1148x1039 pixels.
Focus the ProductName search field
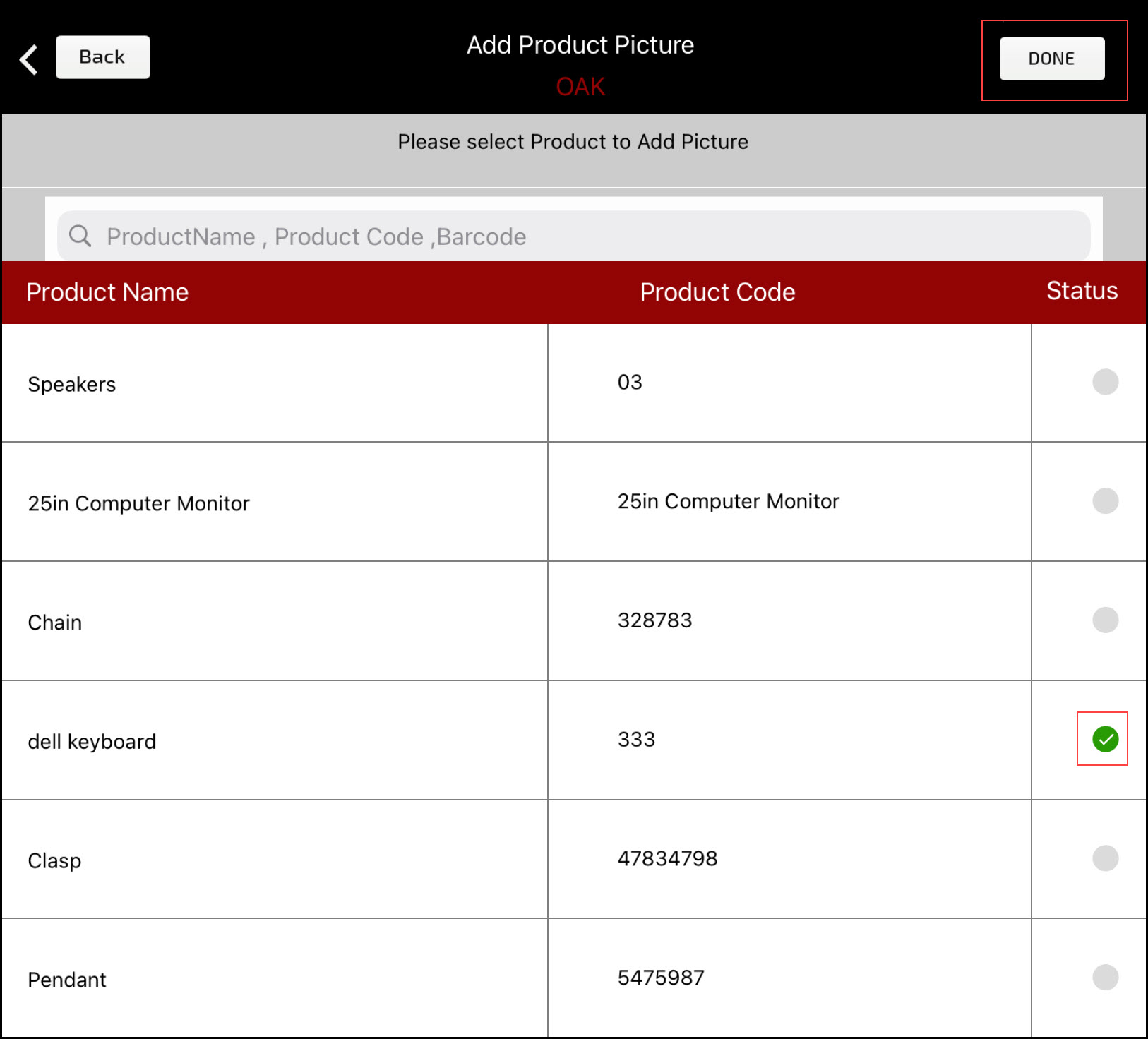(x=573, y=236)
